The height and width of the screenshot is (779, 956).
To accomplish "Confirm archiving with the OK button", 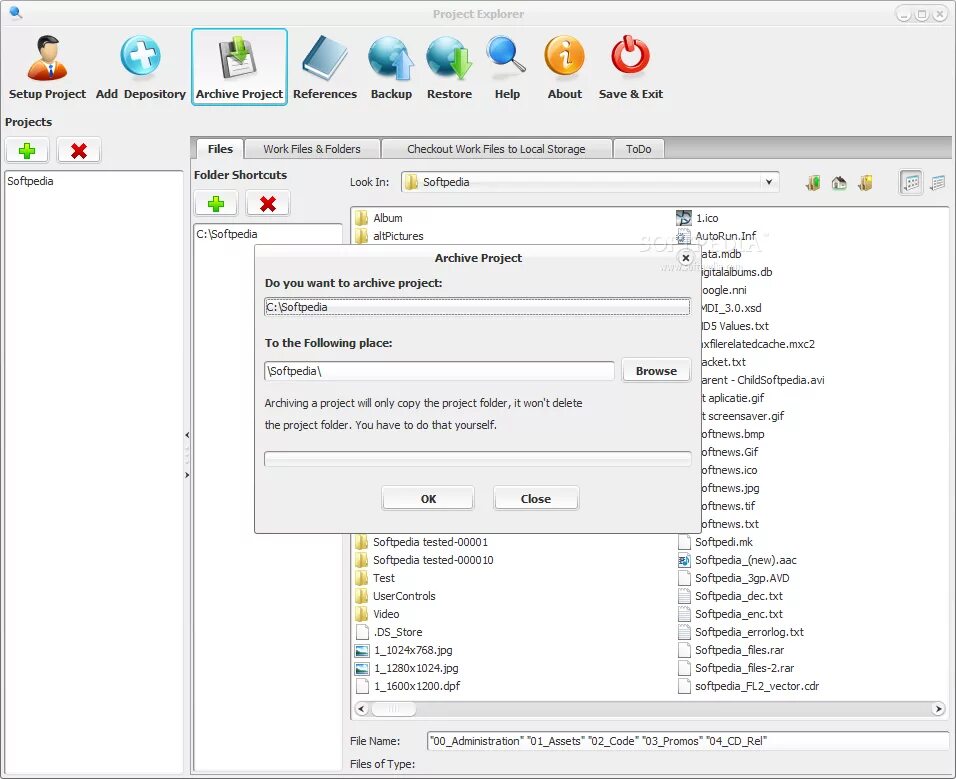I will tap(428, 499).
